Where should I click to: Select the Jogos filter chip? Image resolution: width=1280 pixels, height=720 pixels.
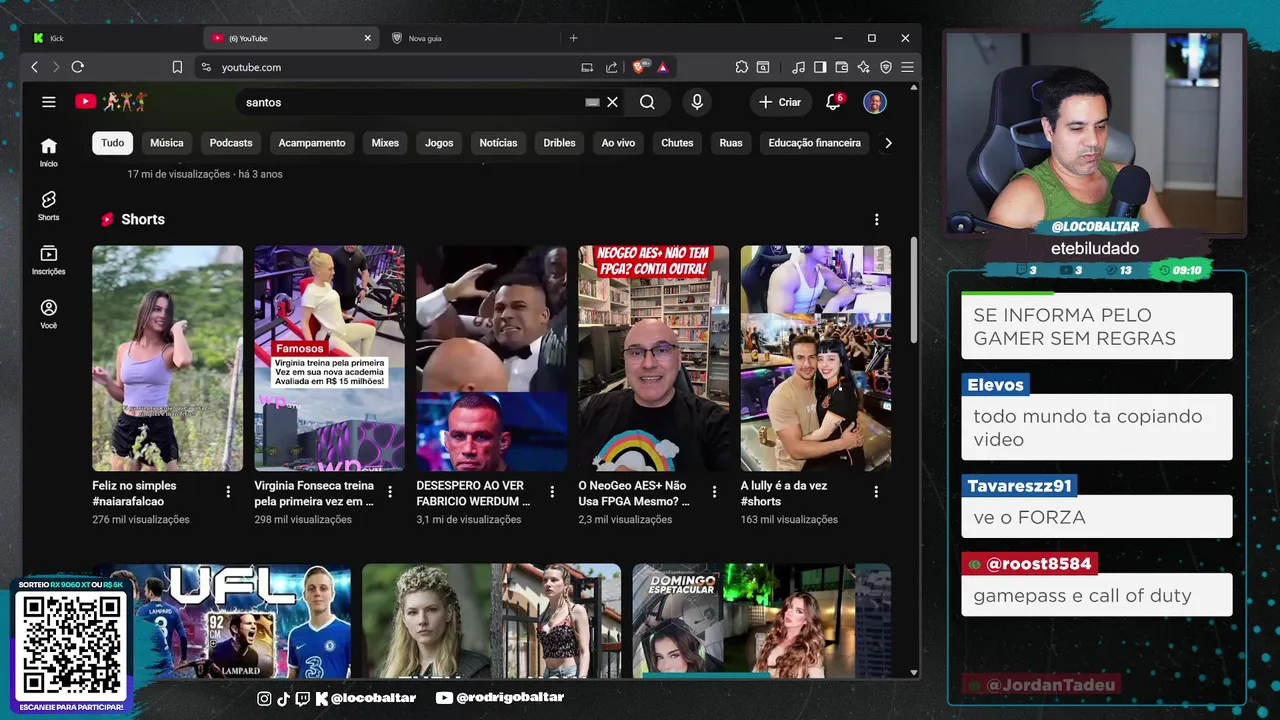coord(439,143)
